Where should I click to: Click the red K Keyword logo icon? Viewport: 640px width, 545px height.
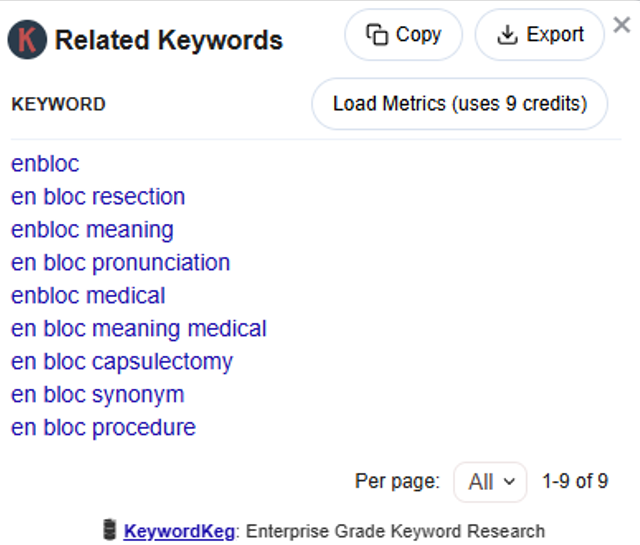click(x=27, y=40)
